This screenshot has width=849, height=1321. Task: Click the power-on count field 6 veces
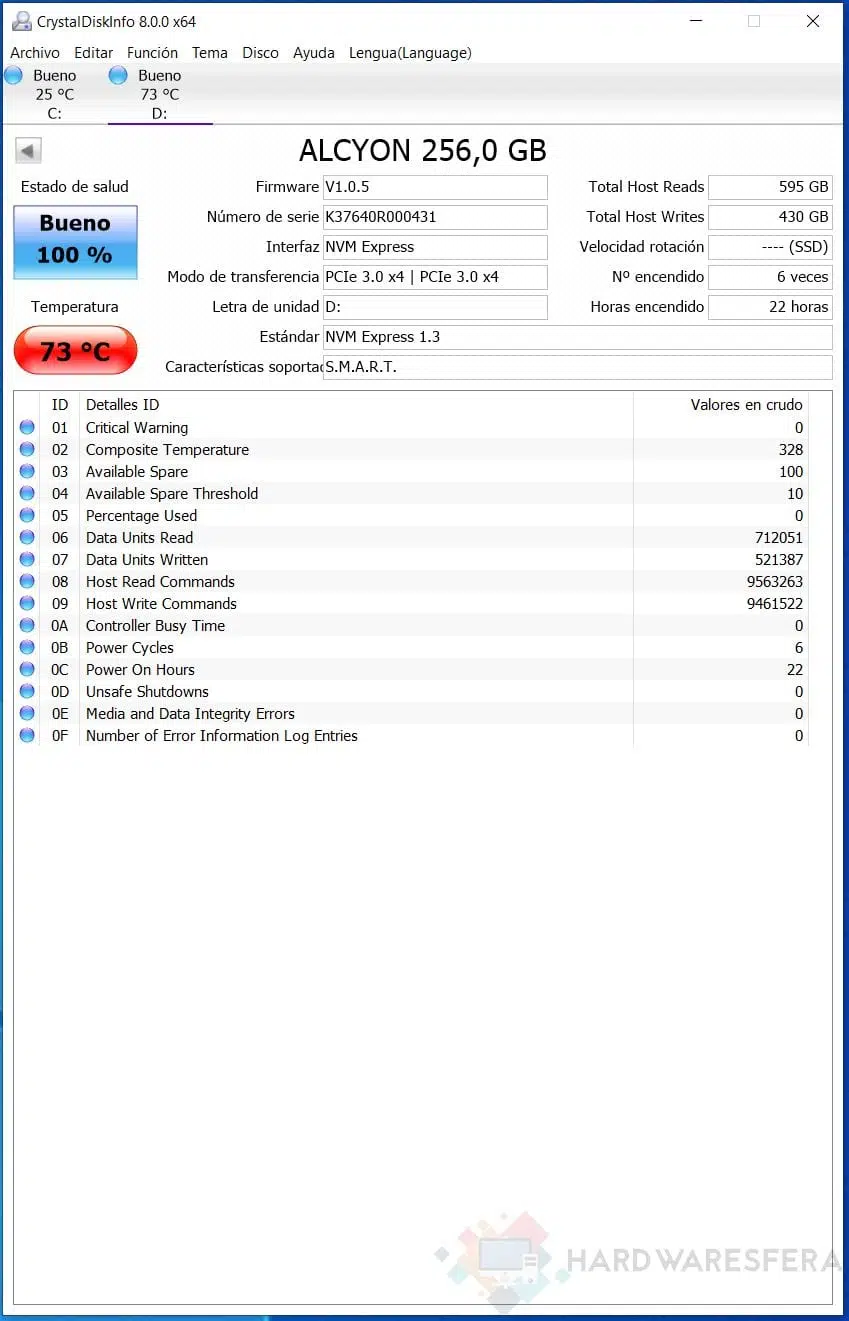click(770, 277)
